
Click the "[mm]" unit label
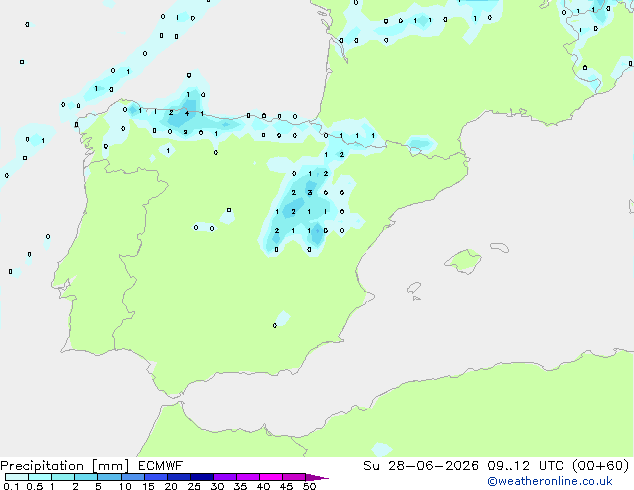point(110,466)
